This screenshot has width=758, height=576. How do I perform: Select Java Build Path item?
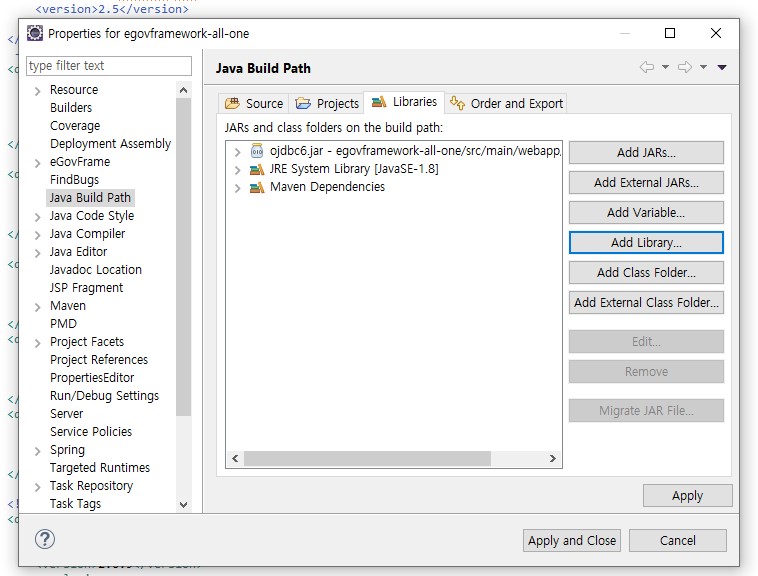click(90, 198)
